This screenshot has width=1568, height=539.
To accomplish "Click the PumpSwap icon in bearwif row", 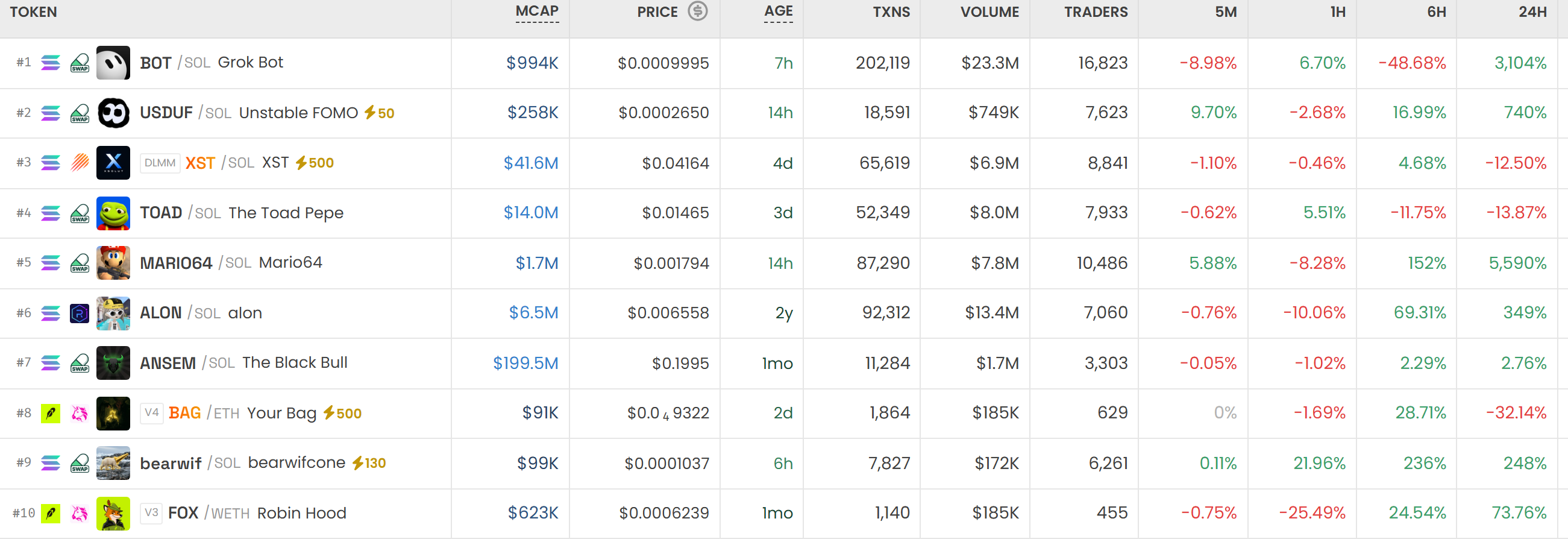I will pos(80,464).
